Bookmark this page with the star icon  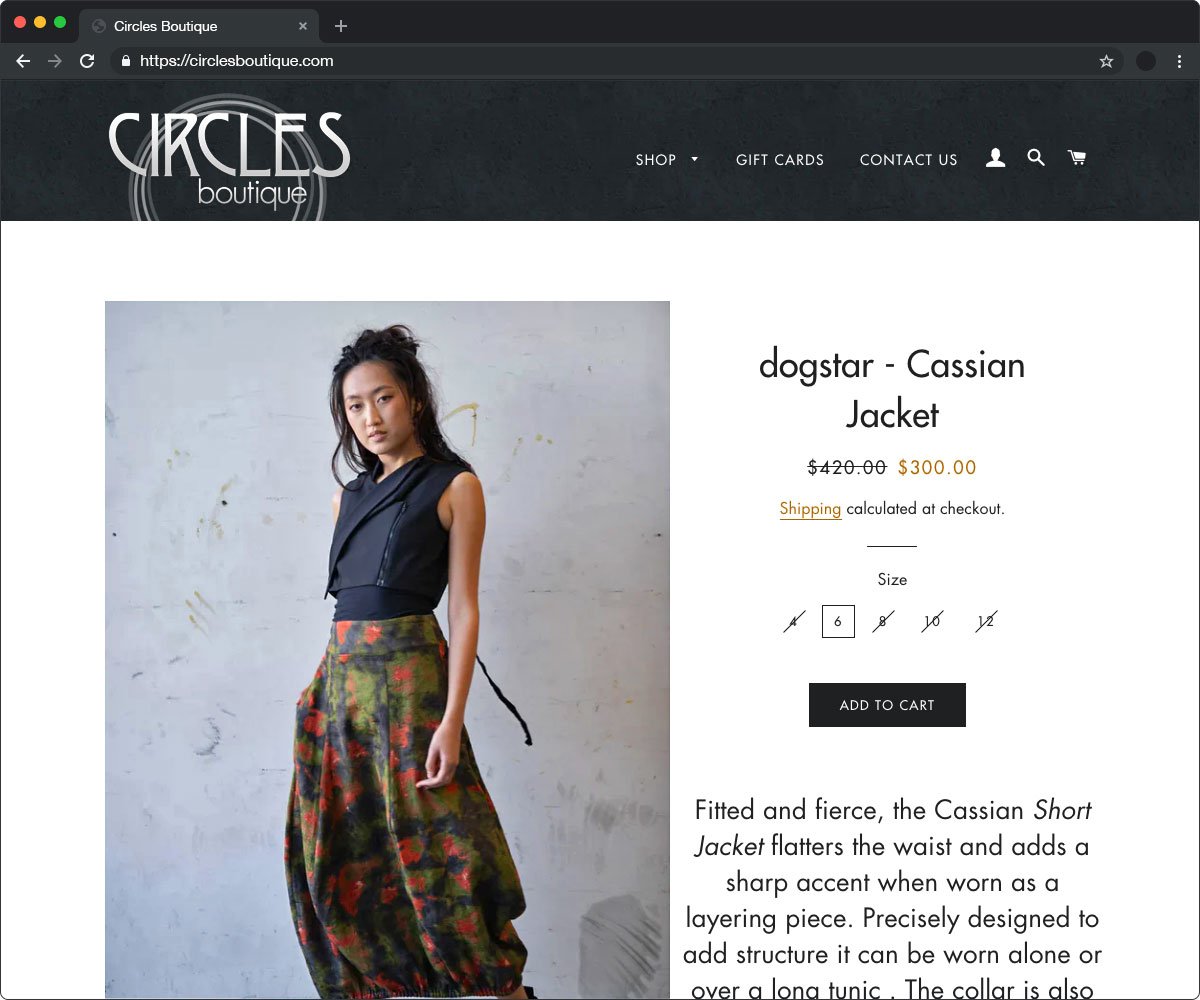(1106, 61)
